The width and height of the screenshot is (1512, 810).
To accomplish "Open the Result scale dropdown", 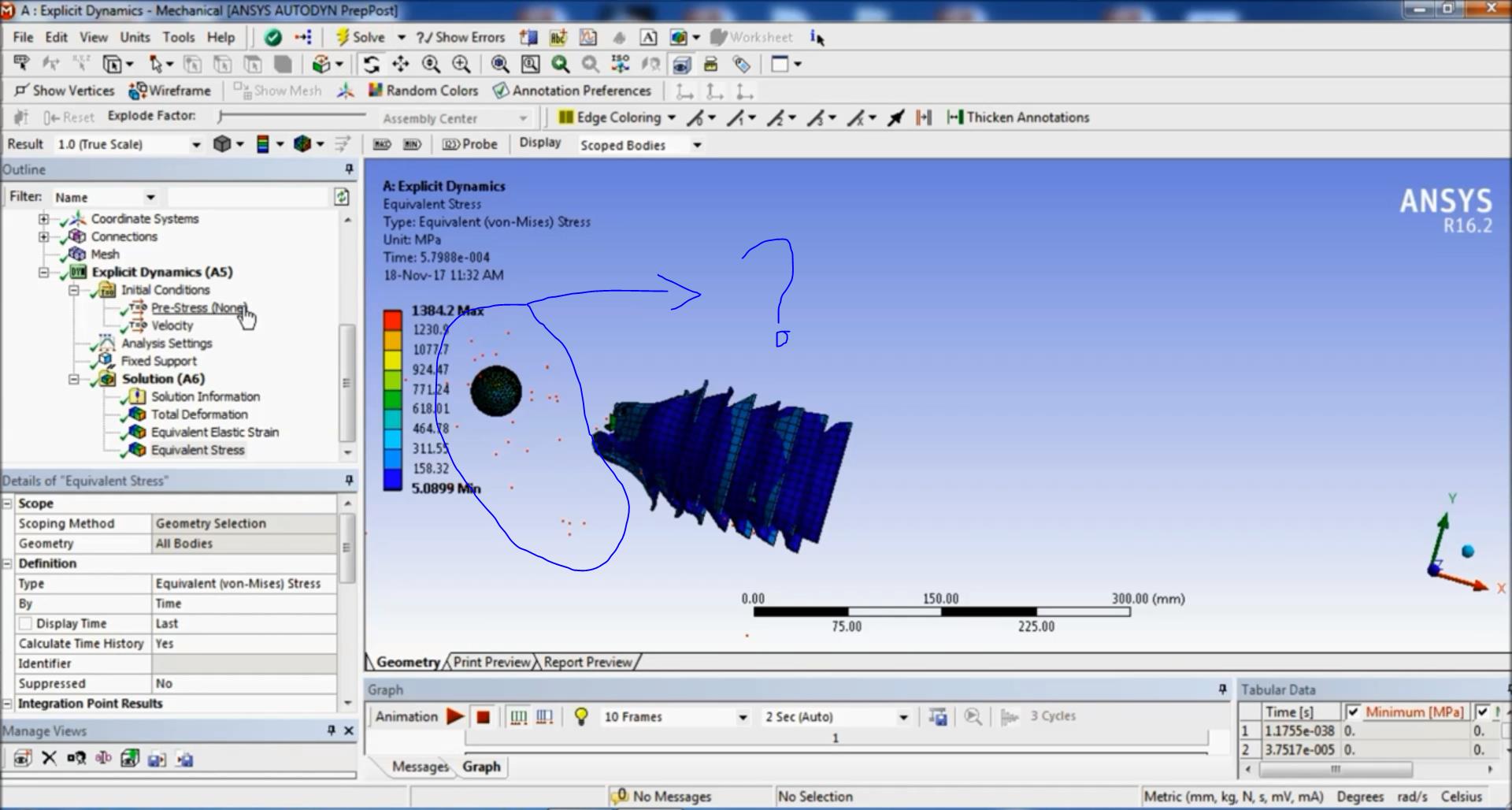I will 196,144.
